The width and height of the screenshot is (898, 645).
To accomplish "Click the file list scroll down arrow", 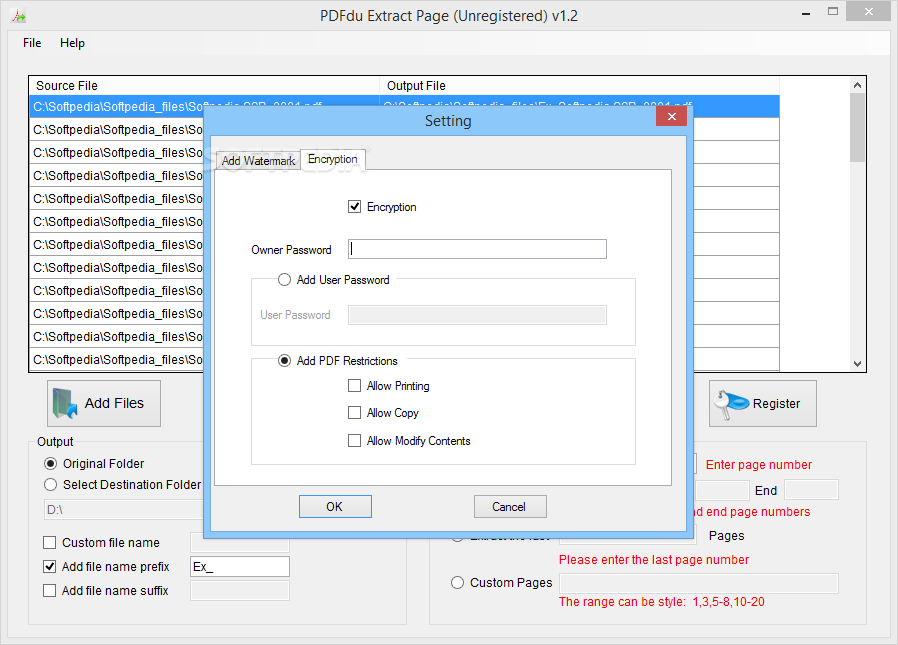I will 857,363.
